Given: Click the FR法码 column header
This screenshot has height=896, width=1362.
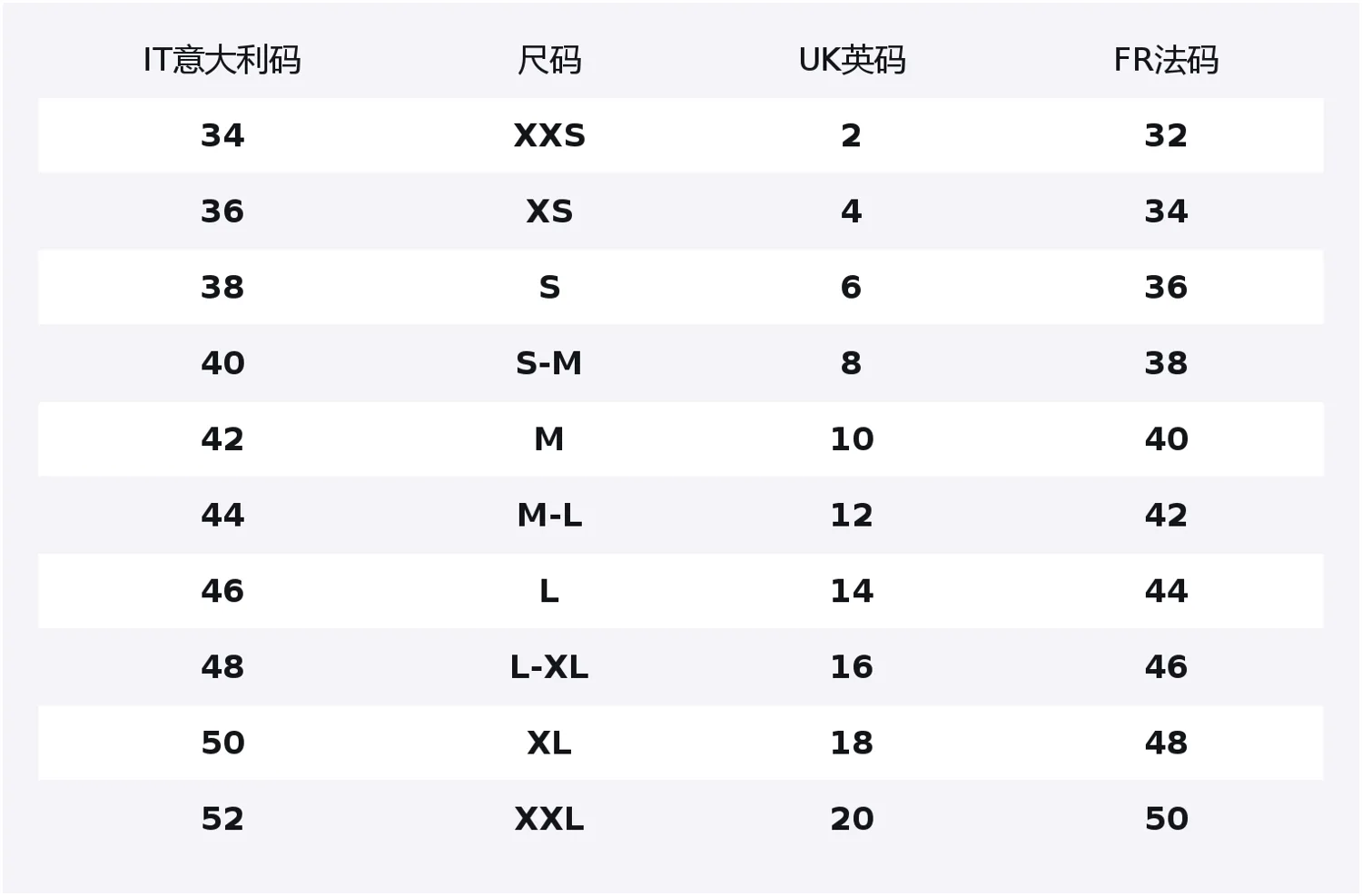Looking at the screenshot, I should pyautogui.click(x=1166, y=60).
